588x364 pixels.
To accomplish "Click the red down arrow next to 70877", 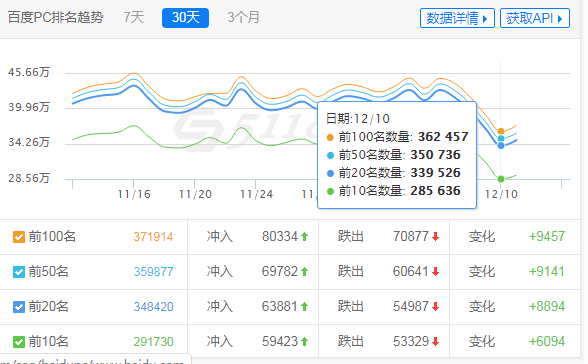I will tap(435, 237).
